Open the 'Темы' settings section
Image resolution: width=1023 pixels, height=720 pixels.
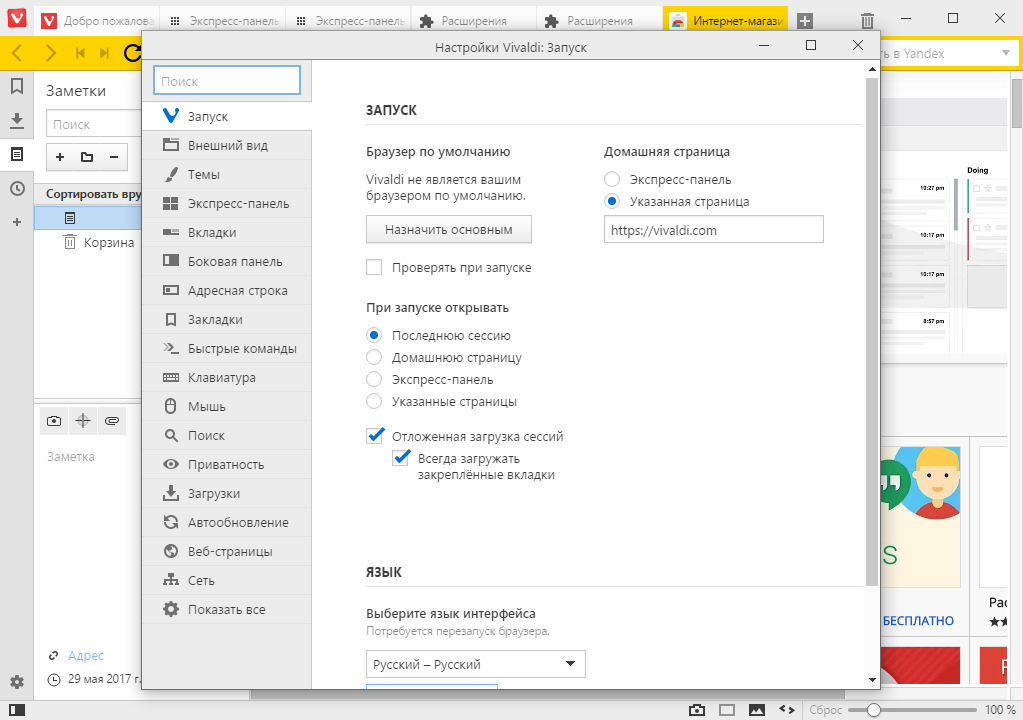(204, 175)
